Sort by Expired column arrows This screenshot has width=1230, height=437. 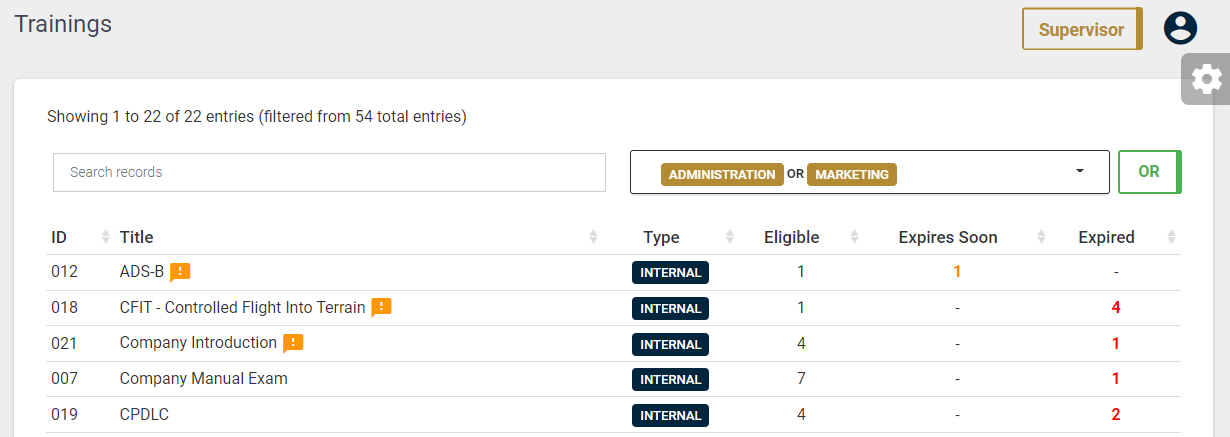point(1172,237)
